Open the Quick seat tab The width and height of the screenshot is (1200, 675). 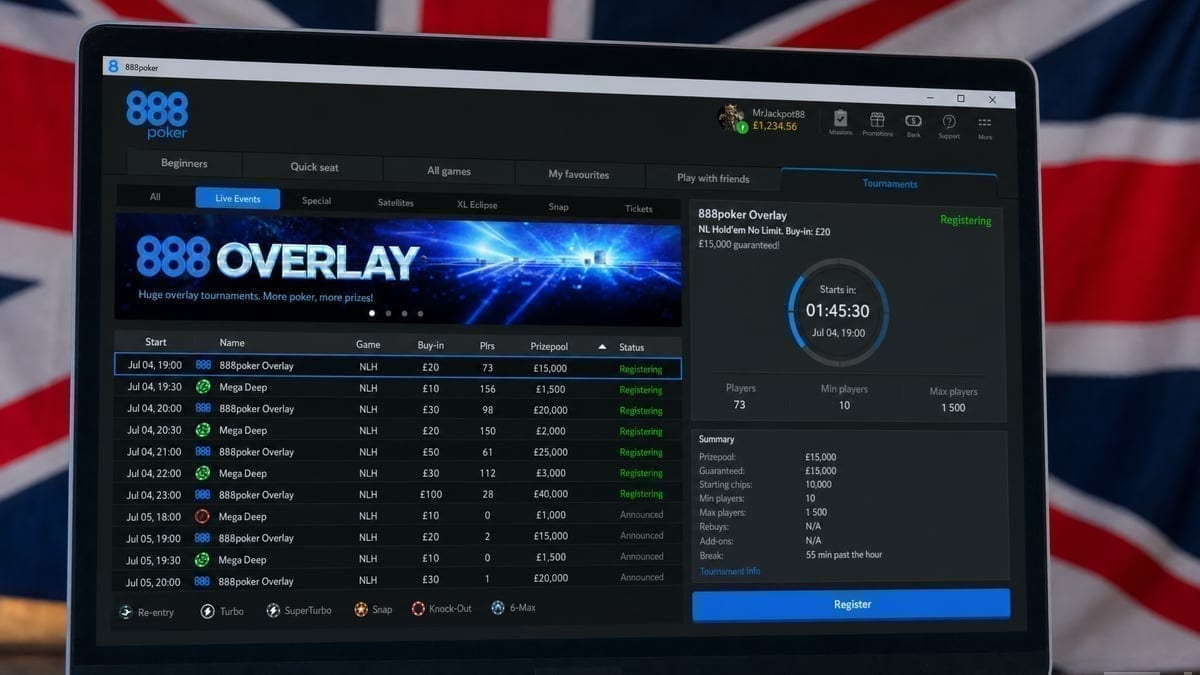[314, 167]
